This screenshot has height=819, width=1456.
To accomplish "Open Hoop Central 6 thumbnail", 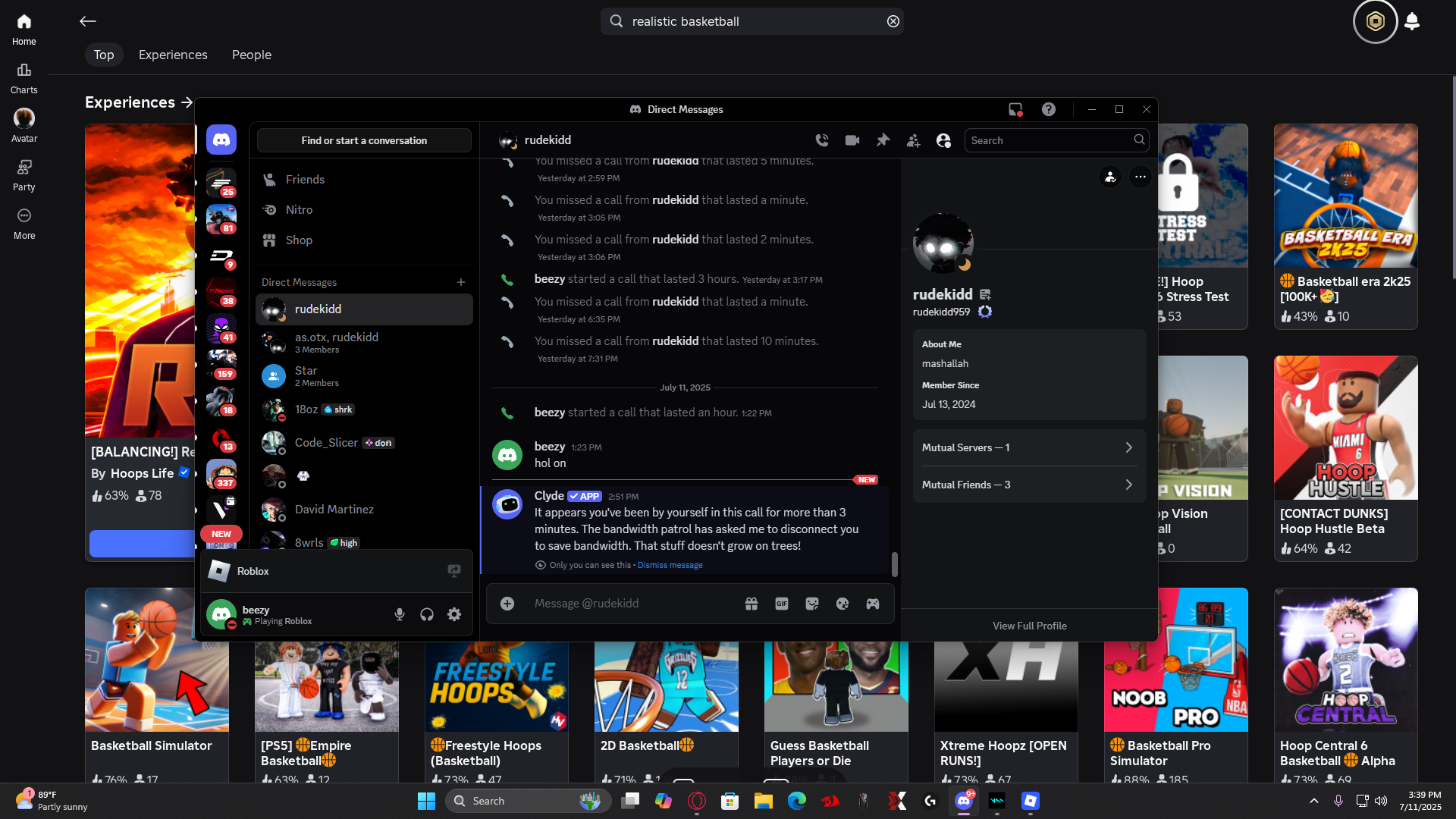I will pos(1346,660).
